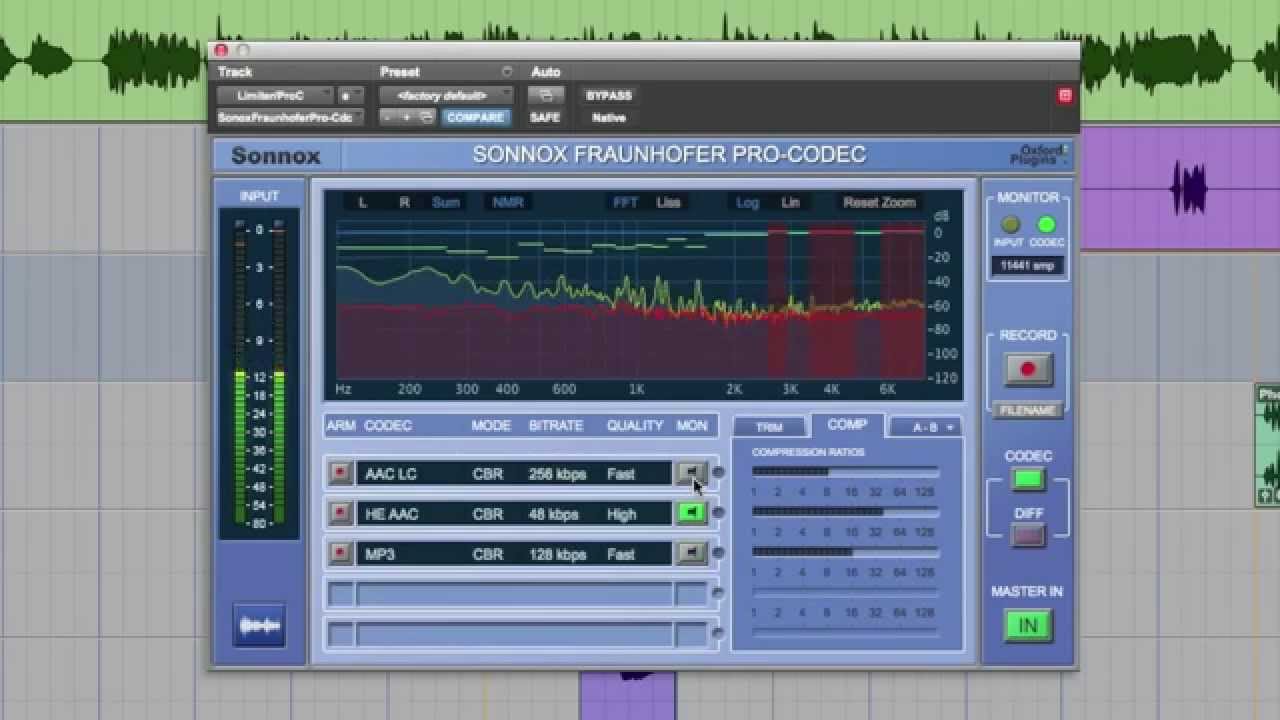Arm the MP3 codec slot
The image size is (1280, 720).
pos(341,553)
